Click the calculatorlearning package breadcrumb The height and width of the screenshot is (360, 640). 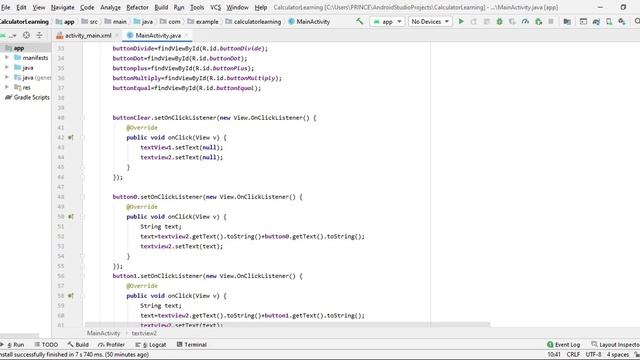(x=253, y=22)
